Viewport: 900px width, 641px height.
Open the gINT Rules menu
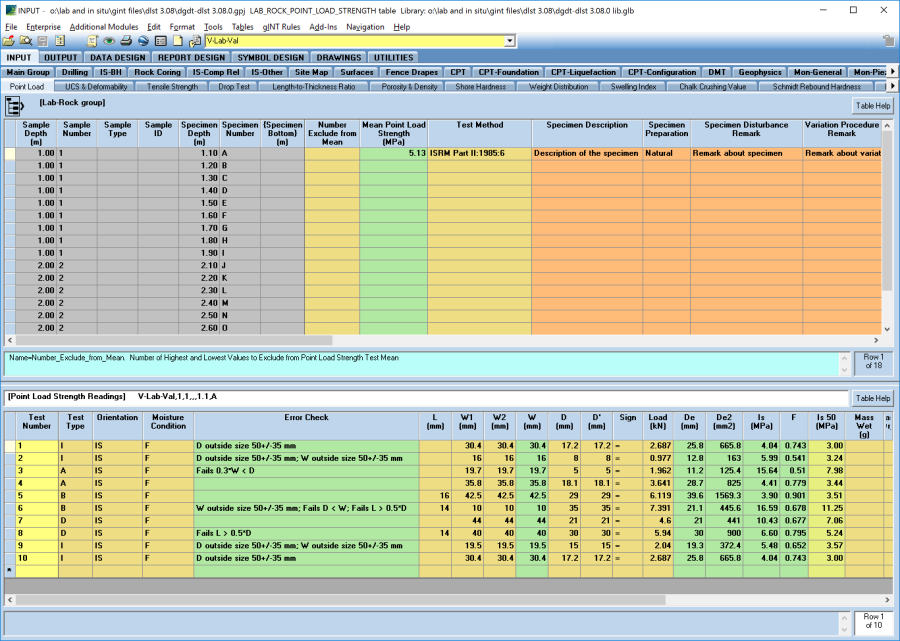coord(281,27)
